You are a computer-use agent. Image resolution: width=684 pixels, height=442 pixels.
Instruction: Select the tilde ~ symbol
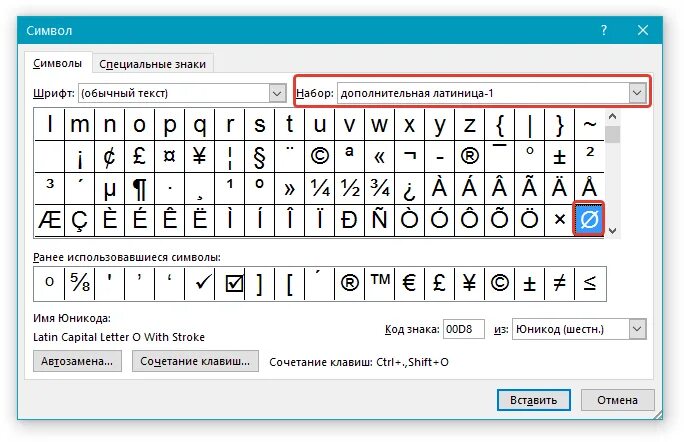click(x=589, y=125)
